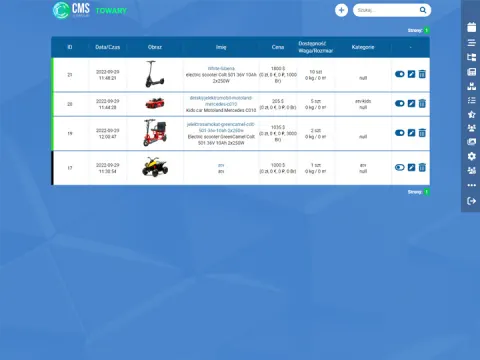480x360 pixels.
Task: Open the category tree icon in the sidebar
Action: (x=471, y=57)
